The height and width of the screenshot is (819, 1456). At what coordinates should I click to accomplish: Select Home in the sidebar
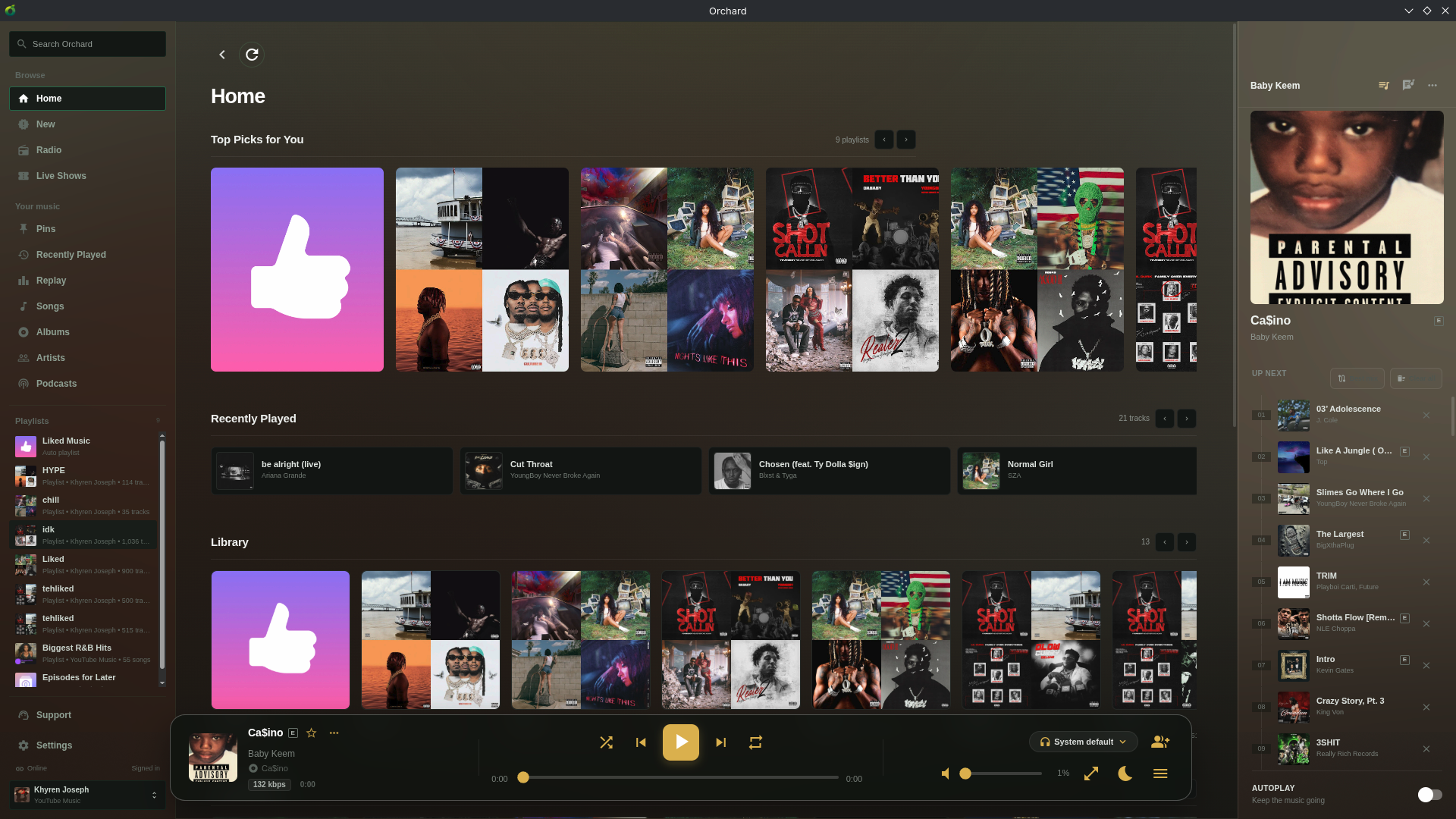click(x=87, y=99)
